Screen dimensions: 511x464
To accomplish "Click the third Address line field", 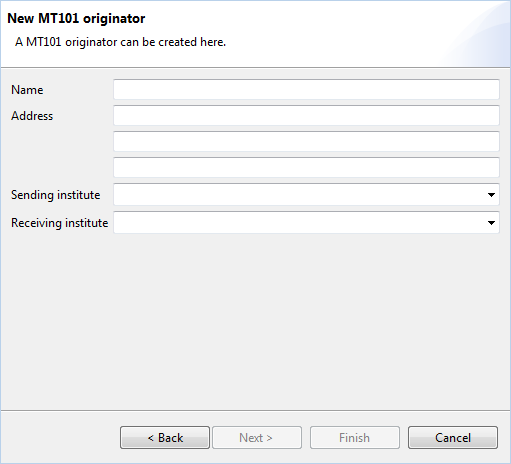I will [x=306, y=167].
